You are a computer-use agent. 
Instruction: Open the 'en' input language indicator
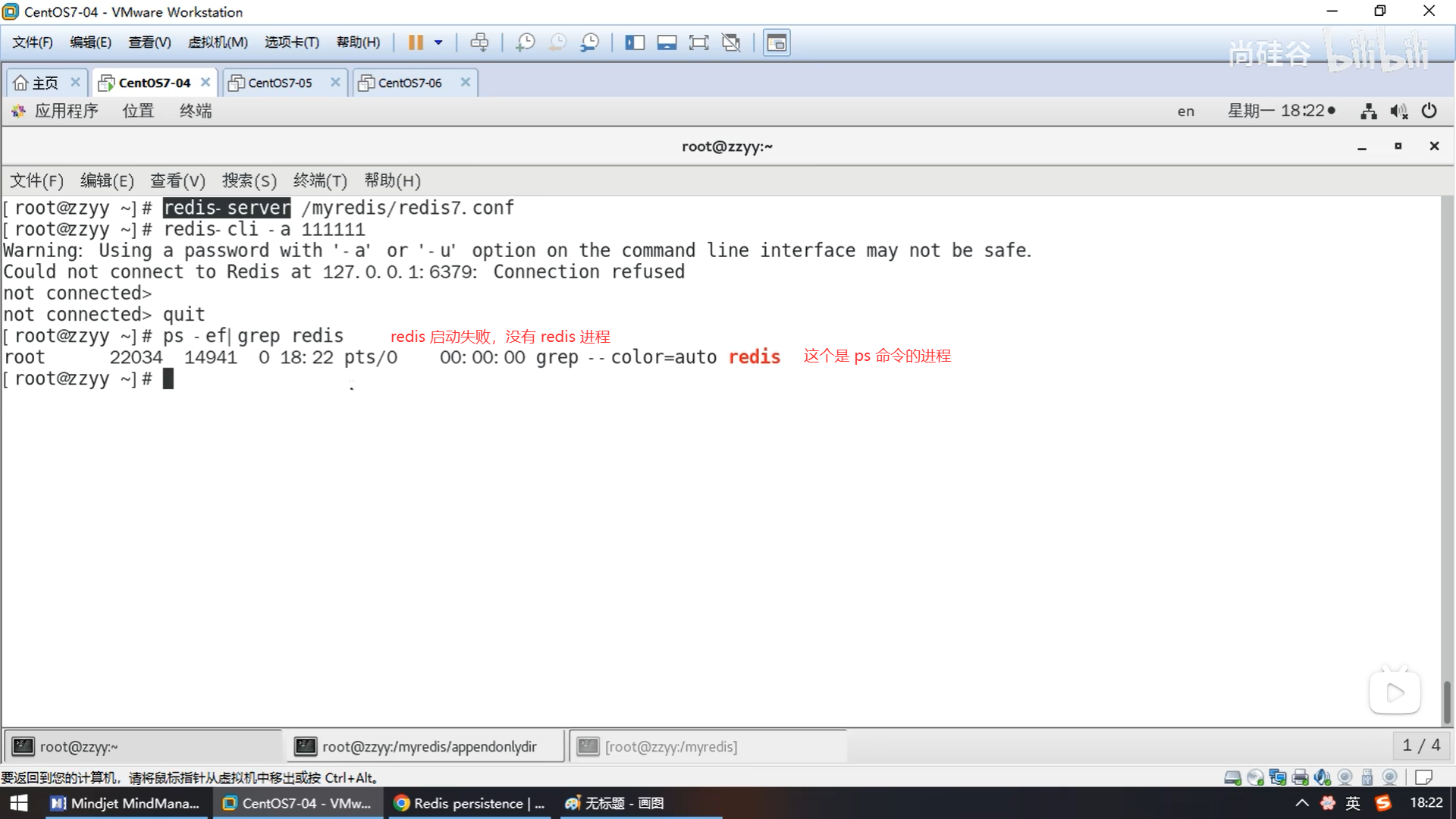1185,111
